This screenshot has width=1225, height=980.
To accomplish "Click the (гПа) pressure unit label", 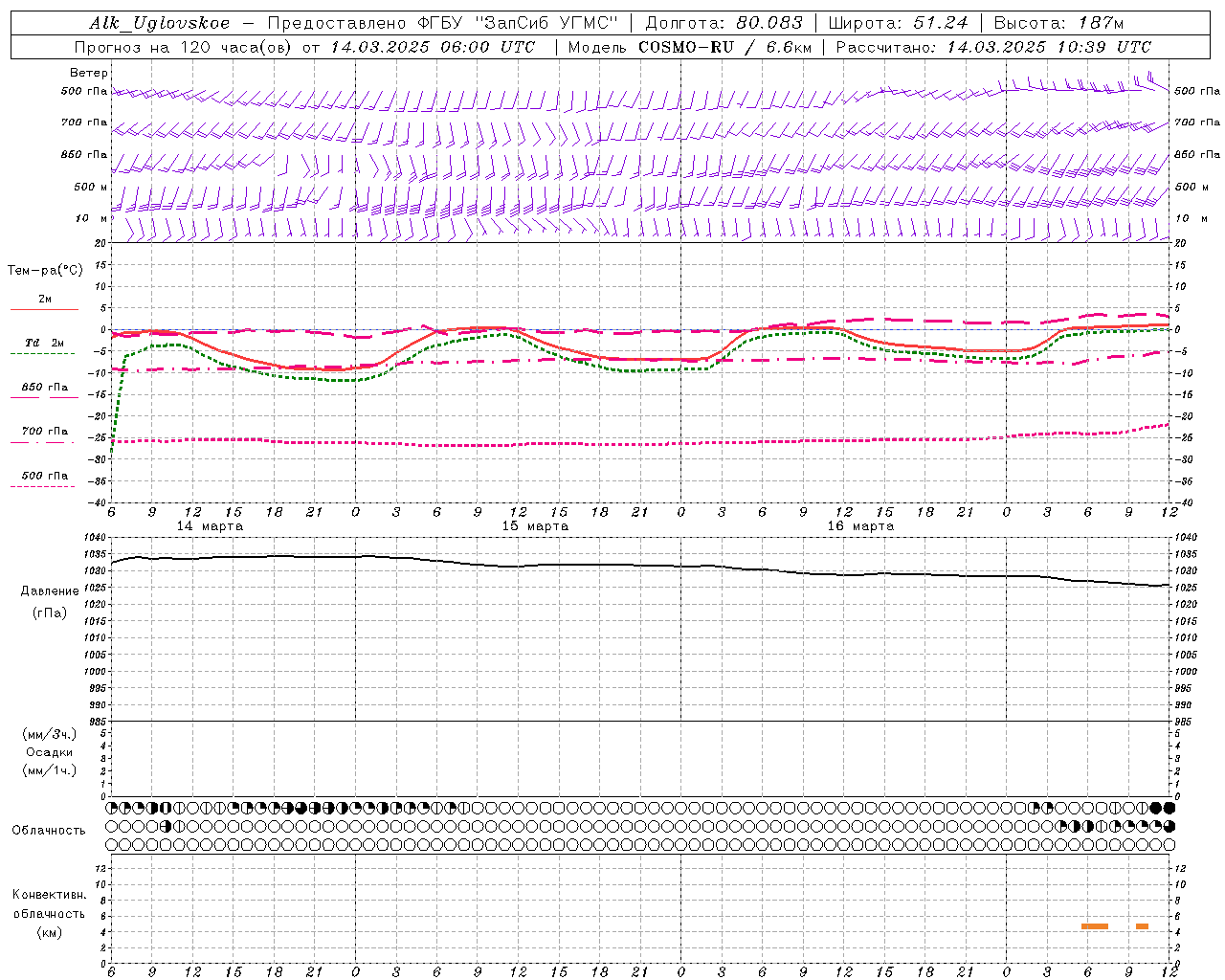I will click(x=50, y=612).
